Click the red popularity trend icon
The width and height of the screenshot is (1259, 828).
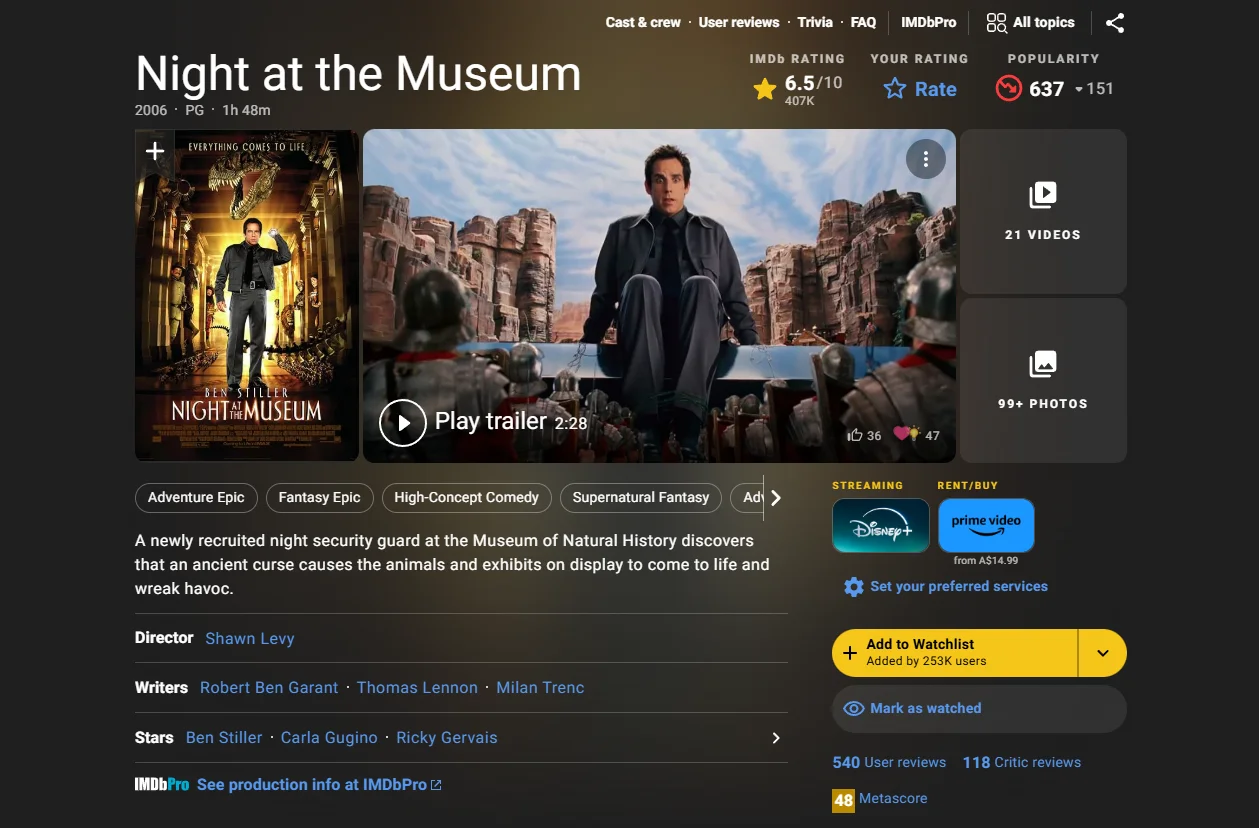1009,88
